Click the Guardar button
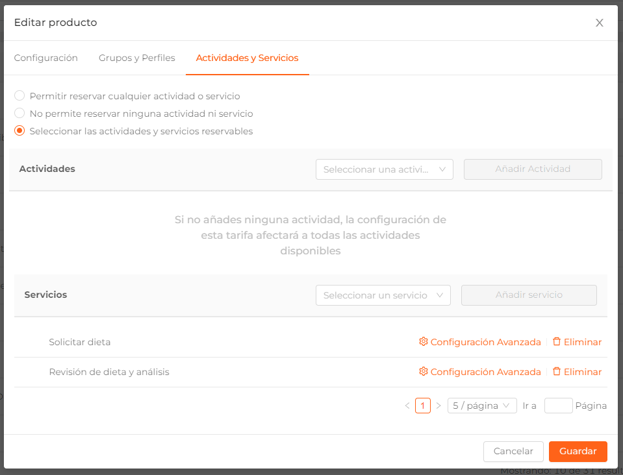 point(578,451)
